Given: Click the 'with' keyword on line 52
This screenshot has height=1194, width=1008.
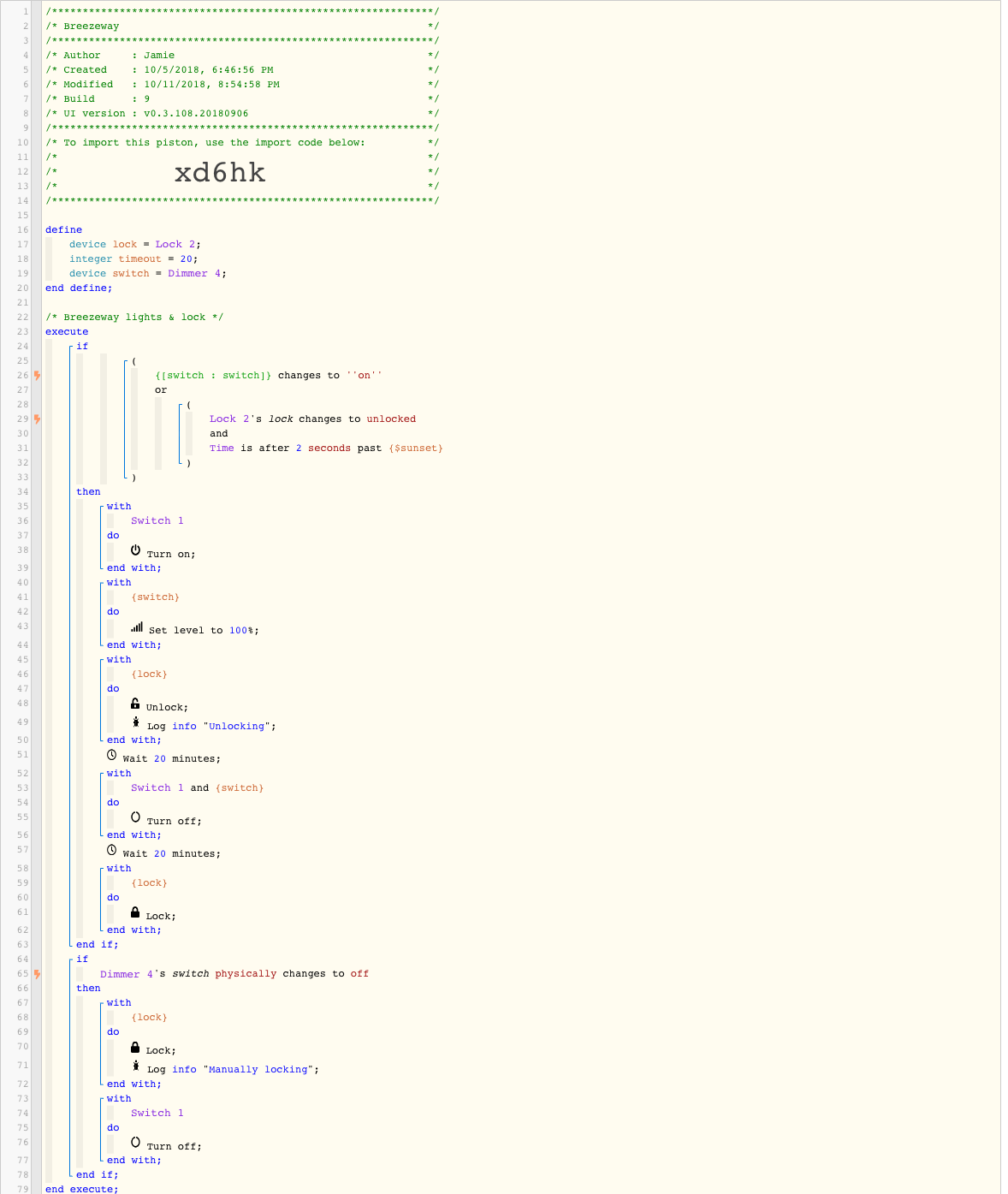Looking at the screenshot, I should click(x=119, y=773).
